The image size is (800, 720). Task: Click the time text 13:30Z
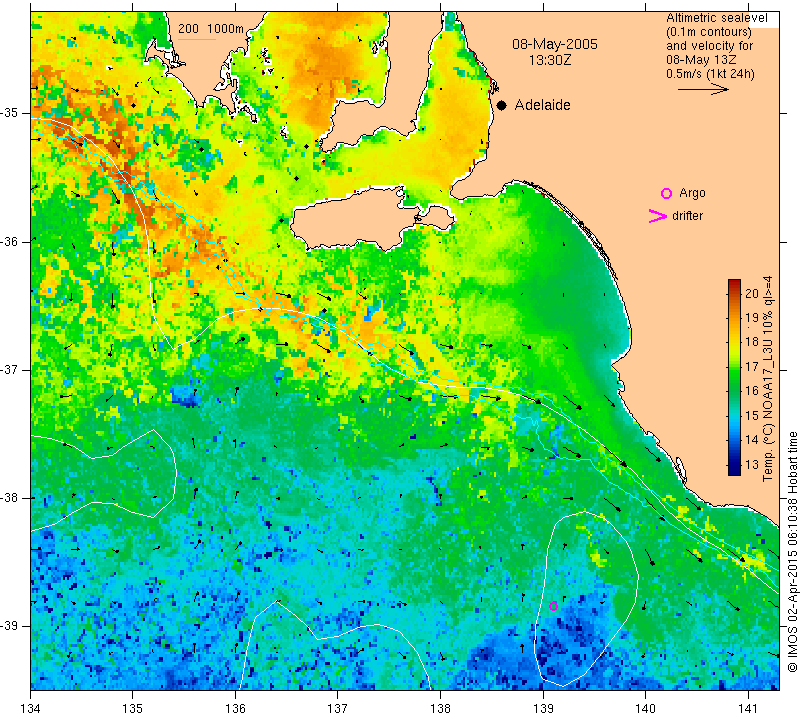coord(549,60)
